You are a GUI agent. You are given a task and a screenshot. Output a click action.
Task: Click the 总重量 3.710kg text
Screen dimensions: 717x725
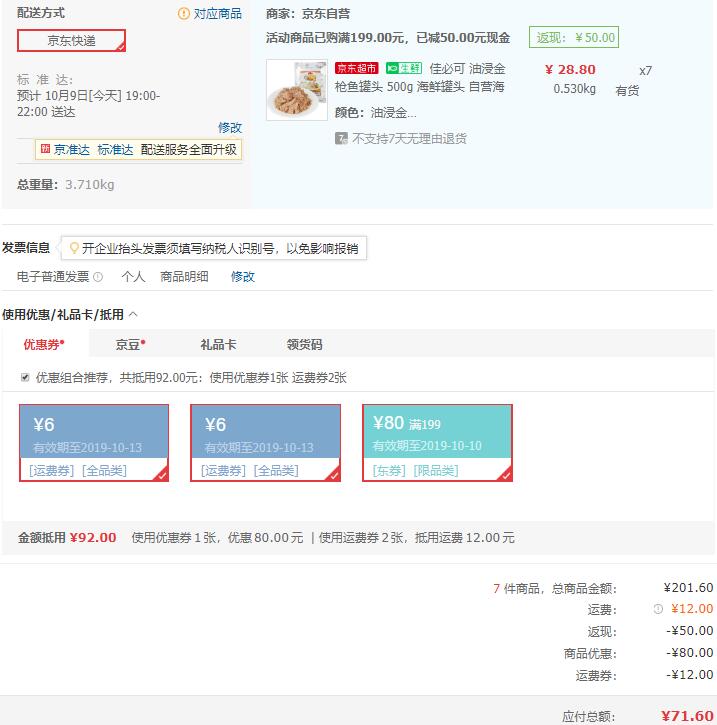point(66,184)
